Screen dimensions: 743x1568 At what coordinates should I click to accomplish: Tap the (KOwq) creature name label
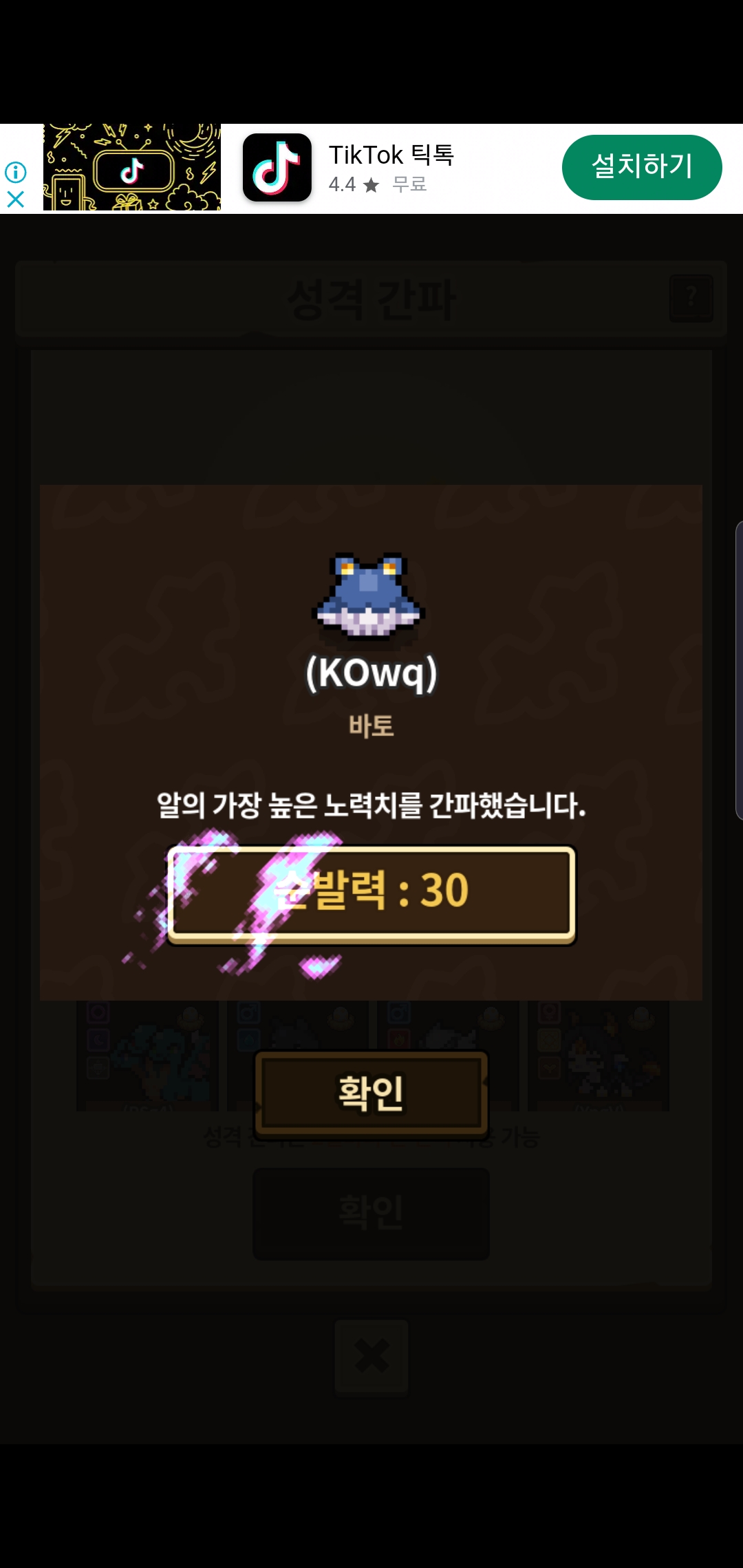pos(371,673)
